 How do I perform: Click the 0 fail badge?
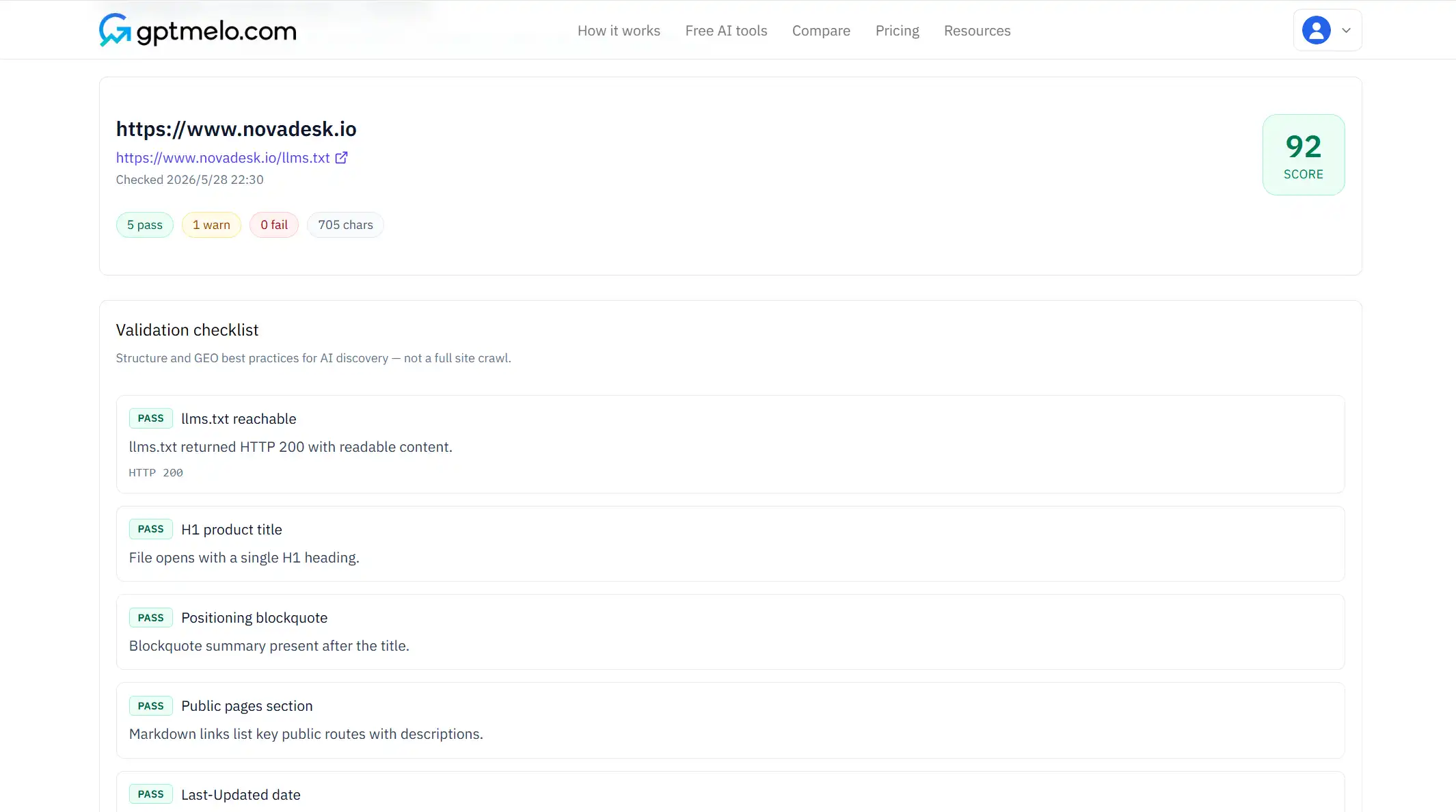click(274, 225)
